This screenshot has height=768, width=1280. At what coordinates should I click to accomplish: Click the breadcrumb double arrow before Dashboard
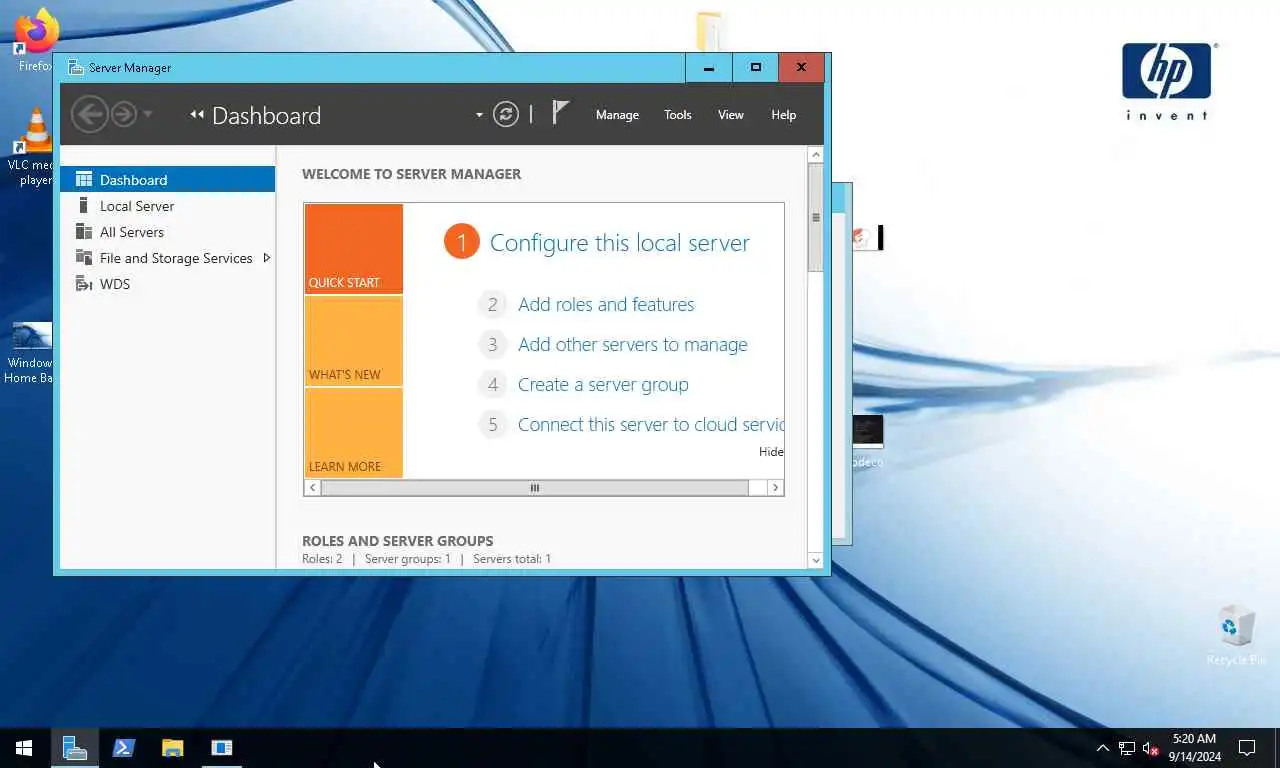click(x=197, y=115)
